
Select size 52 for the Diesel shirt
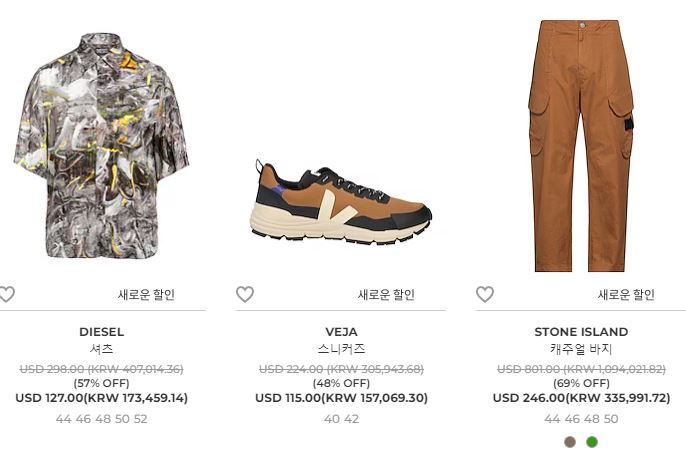coord(140,419)
